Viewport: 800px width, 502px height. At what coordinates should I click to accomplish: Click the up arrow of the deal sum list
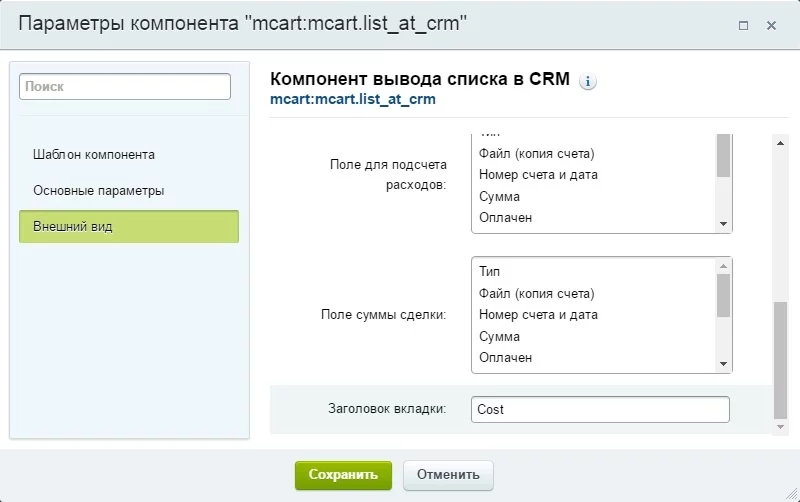(x=723, y=266)
